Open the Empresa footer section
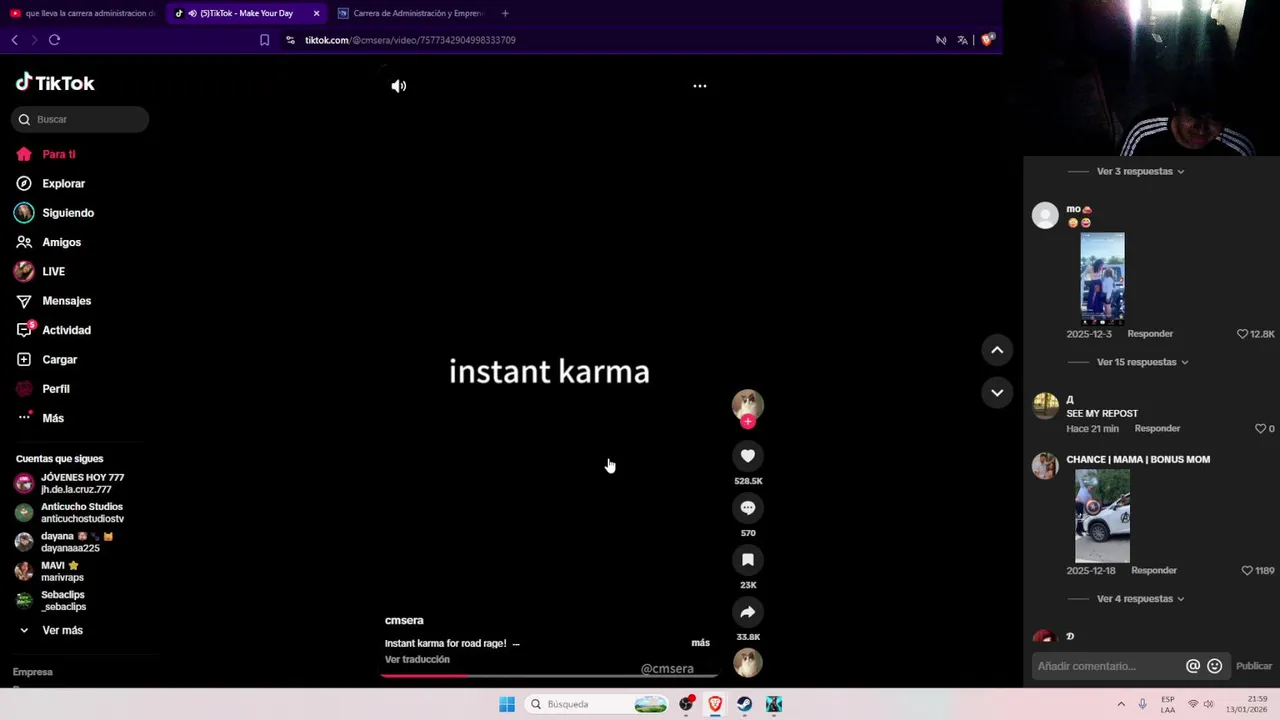The height and width of the screenshot is (720, 1280). [x=33, y=672]
